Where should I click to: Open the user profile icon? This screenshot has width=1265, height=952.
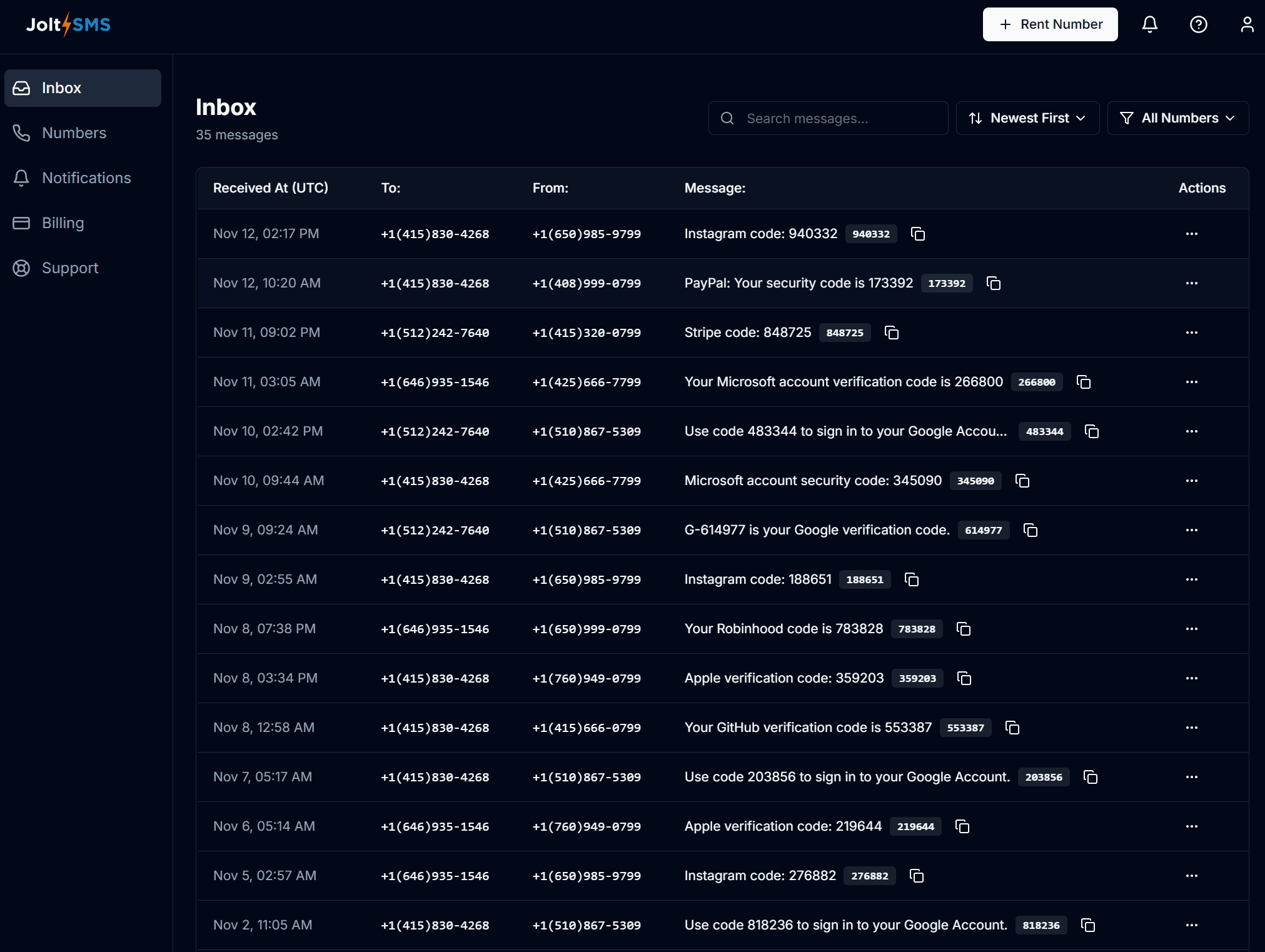[x=1247, y=24]
